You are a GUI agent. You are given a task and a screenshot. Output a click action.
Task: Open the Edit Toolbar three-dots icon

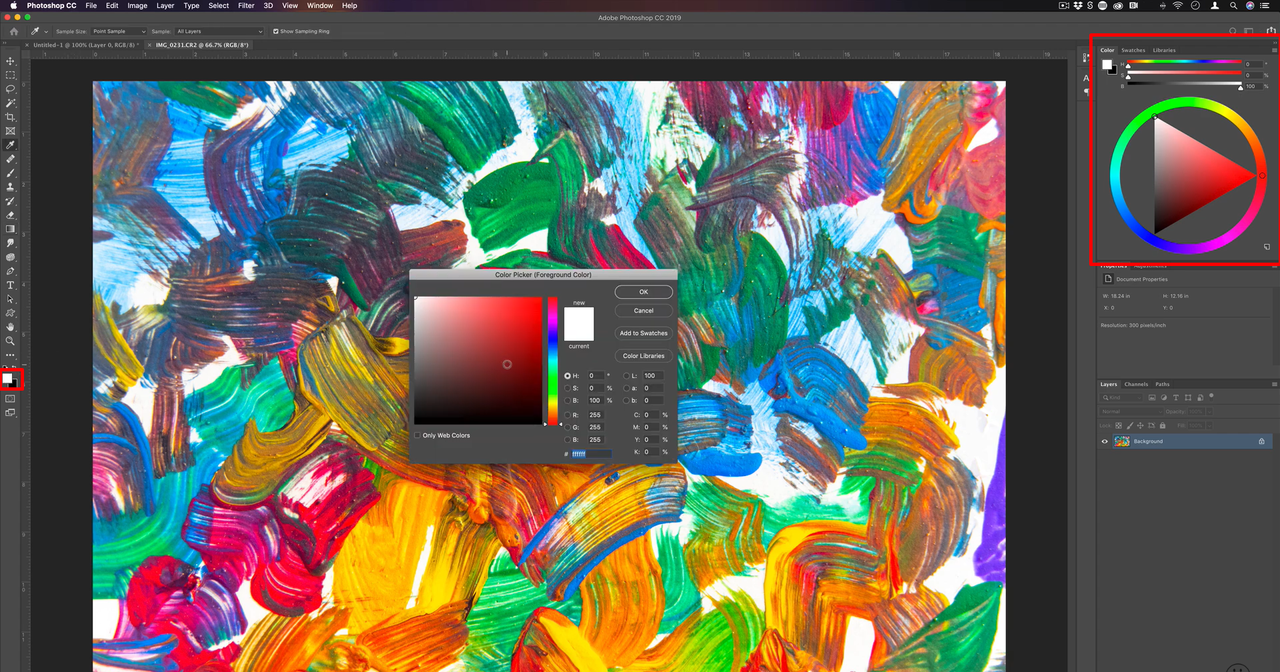pos(11,355)
